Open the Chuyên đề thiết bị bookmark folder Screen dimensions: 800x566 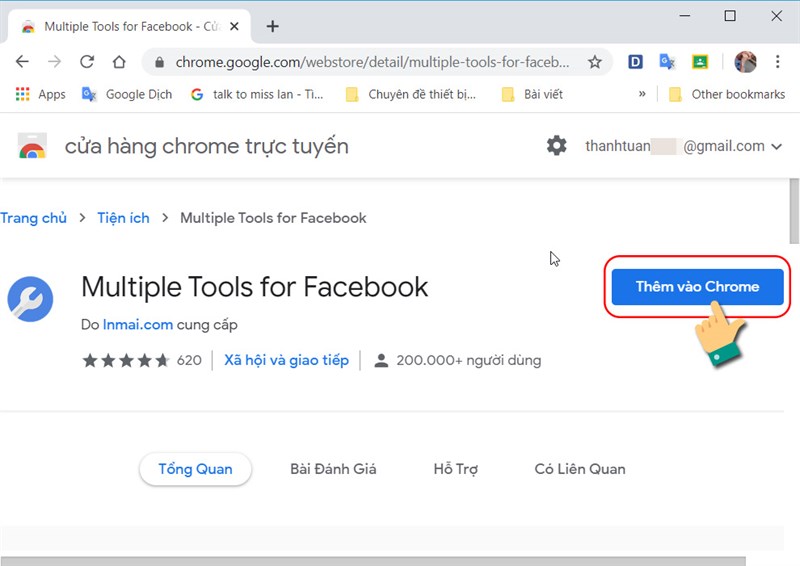click(411, 94)
